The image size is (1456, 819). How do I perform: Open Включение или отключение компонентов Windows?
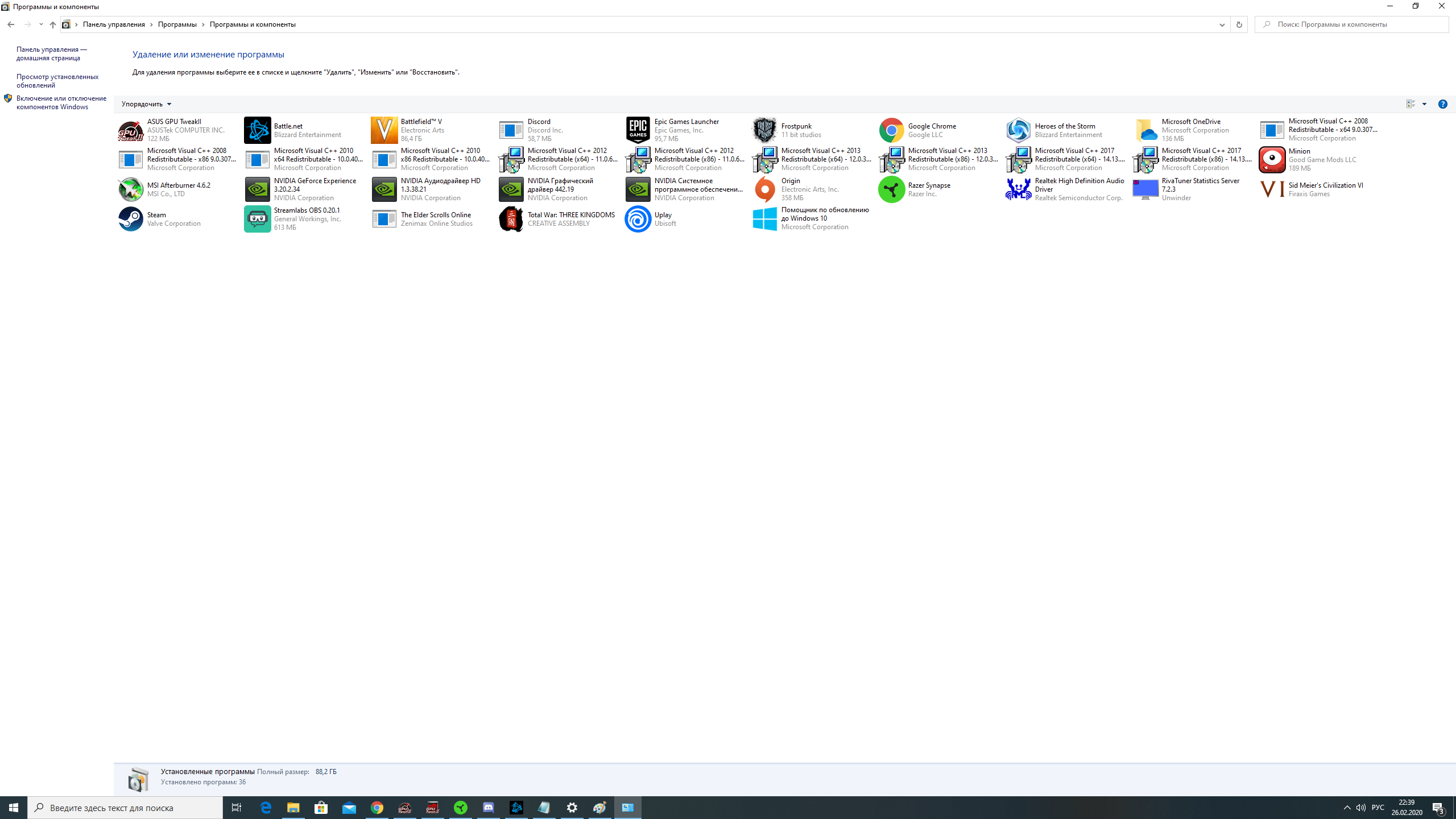tap(61, 102)
